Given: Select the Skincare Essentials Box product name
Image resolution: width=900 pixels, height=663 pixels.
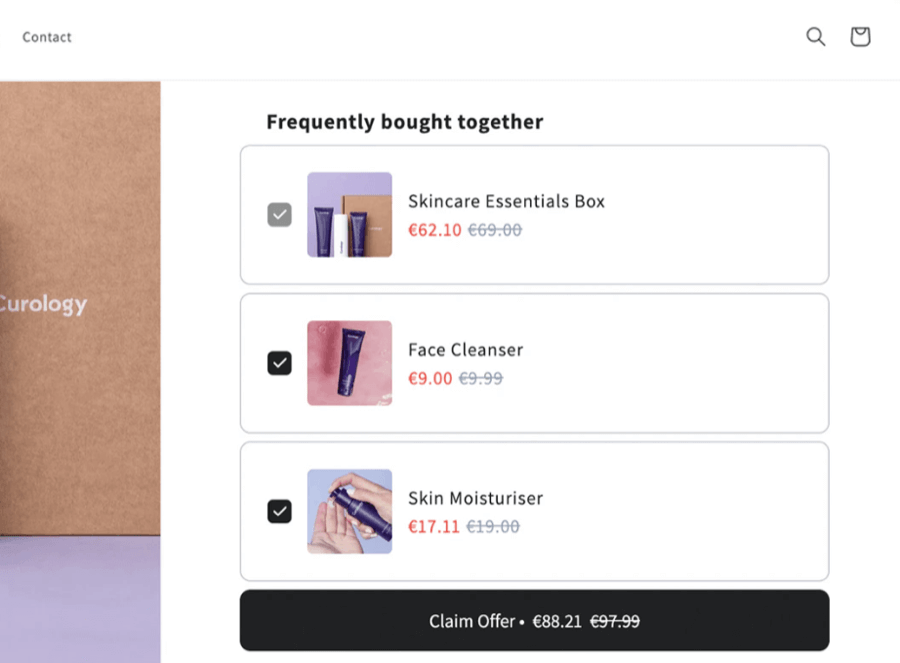Looking at the screenshot, I should (506, 201).
